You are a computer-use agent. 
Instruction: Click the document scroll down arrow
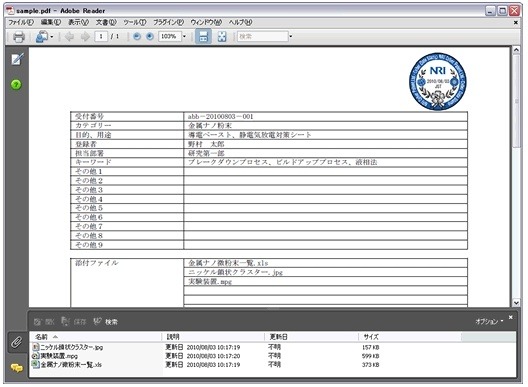click(516, 302)
